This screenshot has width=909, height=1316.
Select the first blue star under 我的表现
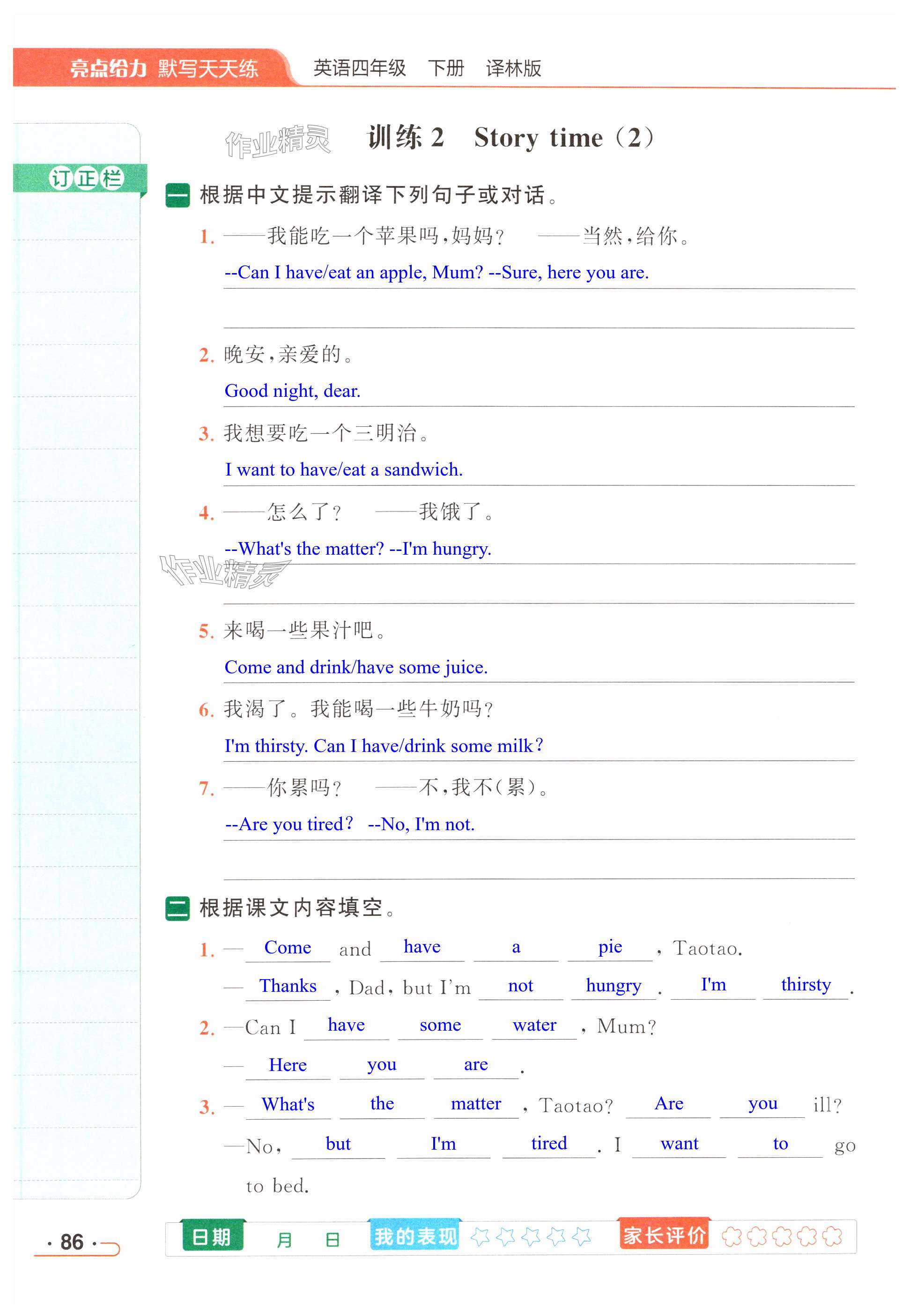tap(480, 1237)
